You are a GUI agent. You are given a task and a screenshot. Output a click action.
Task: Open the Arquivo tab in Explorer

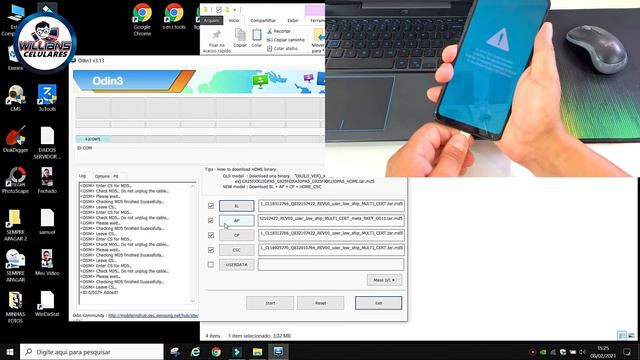click(x=211, y=20)
